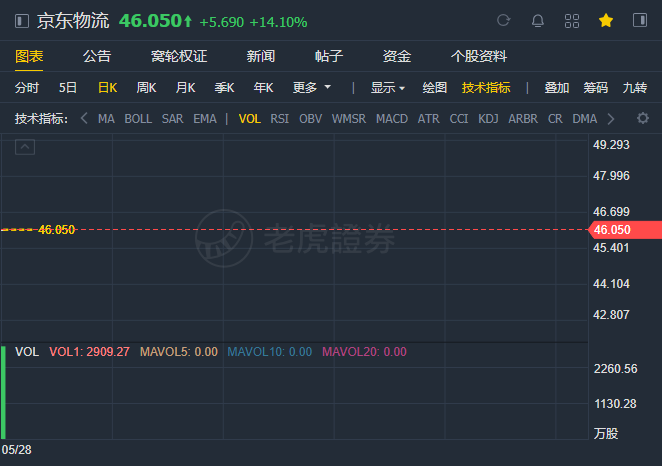Select the 5日 chart period

[68, 88]
